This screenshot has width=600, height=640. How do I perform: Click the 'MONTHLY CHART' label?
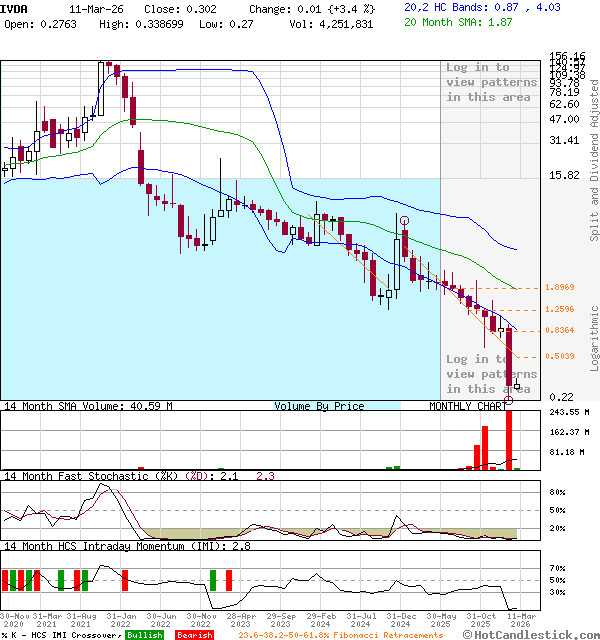click(x=468, y=406)
